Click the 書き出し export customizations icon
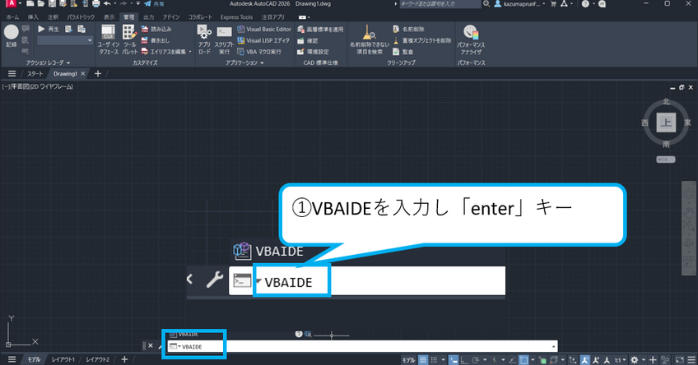Viewport: 698px width, 365px height. point(155,41)
